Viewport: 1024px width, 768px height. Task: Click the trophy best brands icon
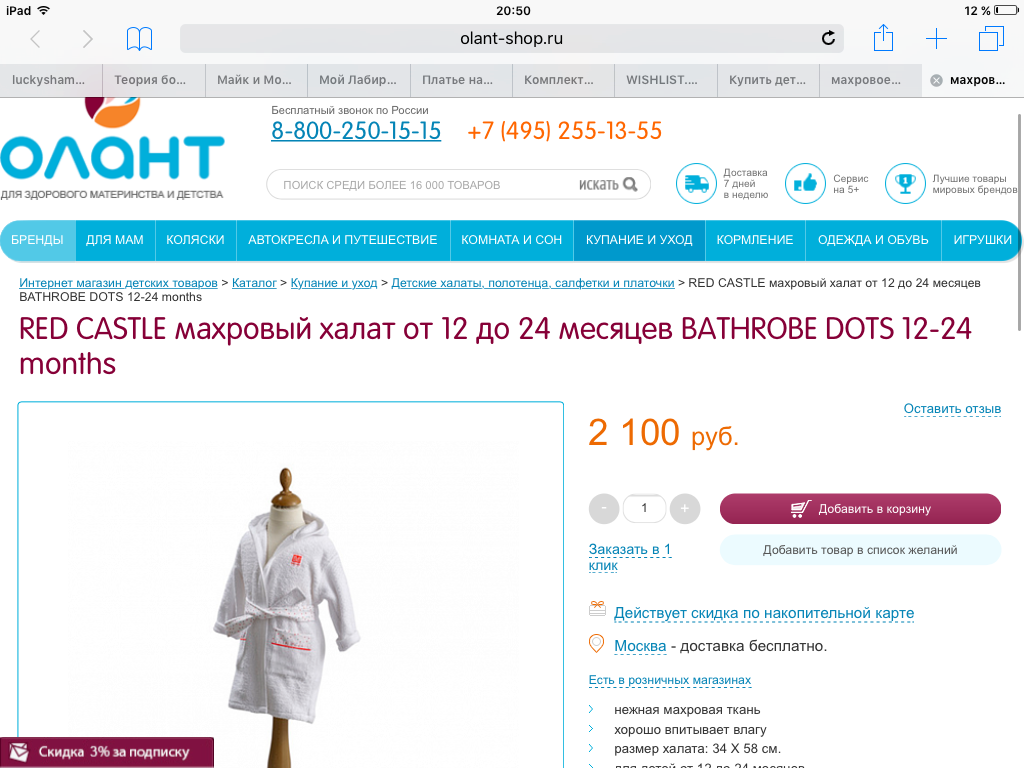tap(904, 184)
